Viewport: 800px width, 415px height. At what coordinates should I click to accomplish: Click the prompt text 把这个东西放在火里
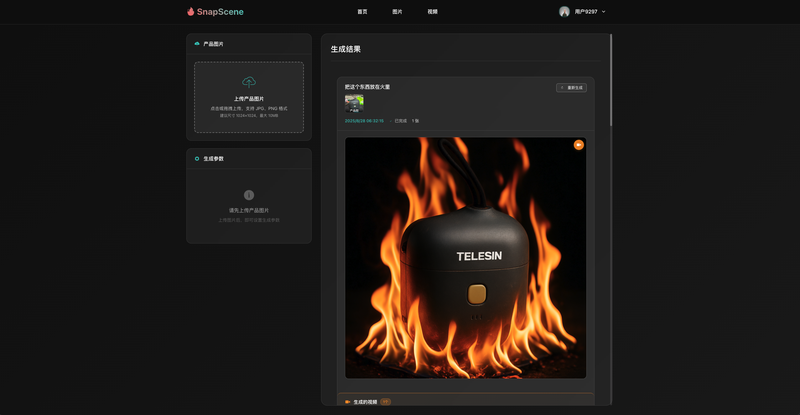(x=367, y=87)
